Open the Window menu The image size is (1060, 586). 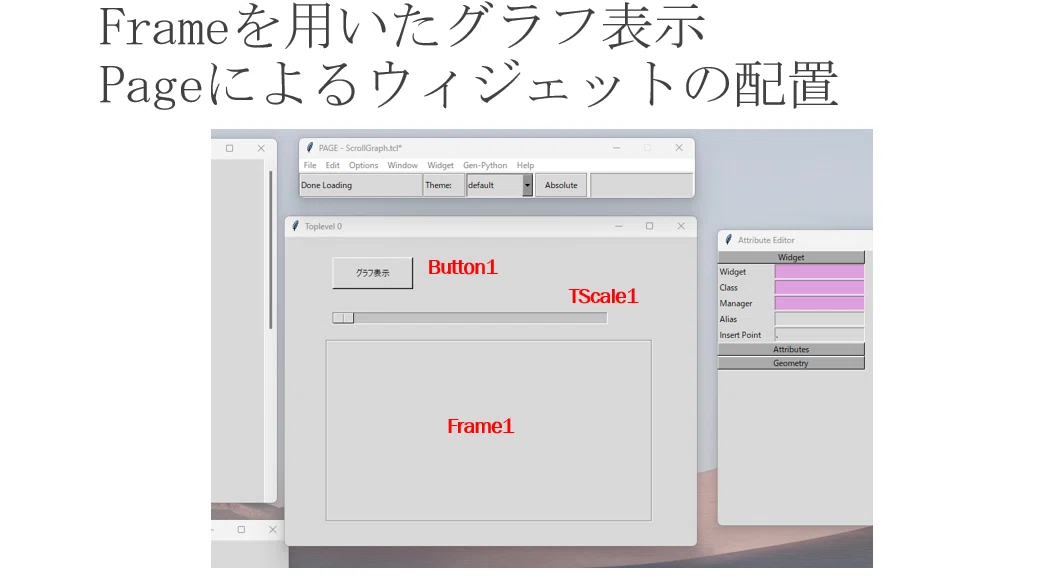click(x=402, y=166)
